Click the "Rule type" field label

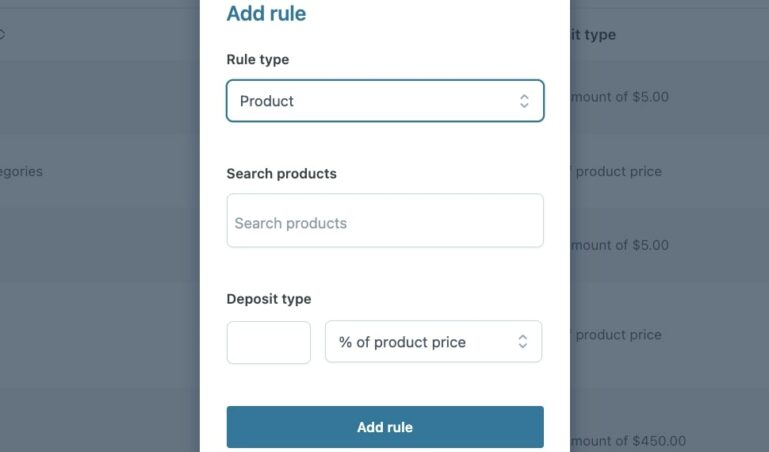pos(258,60)
